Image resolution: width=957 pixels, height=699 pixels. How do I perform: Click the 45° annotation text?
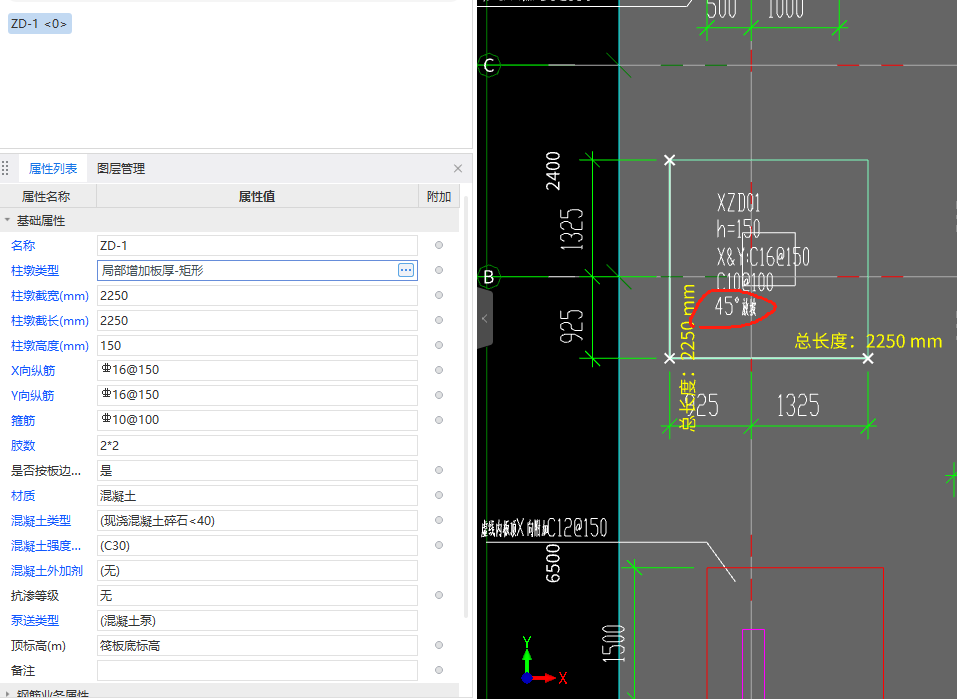pyautogui.click(x=736, y=306)
